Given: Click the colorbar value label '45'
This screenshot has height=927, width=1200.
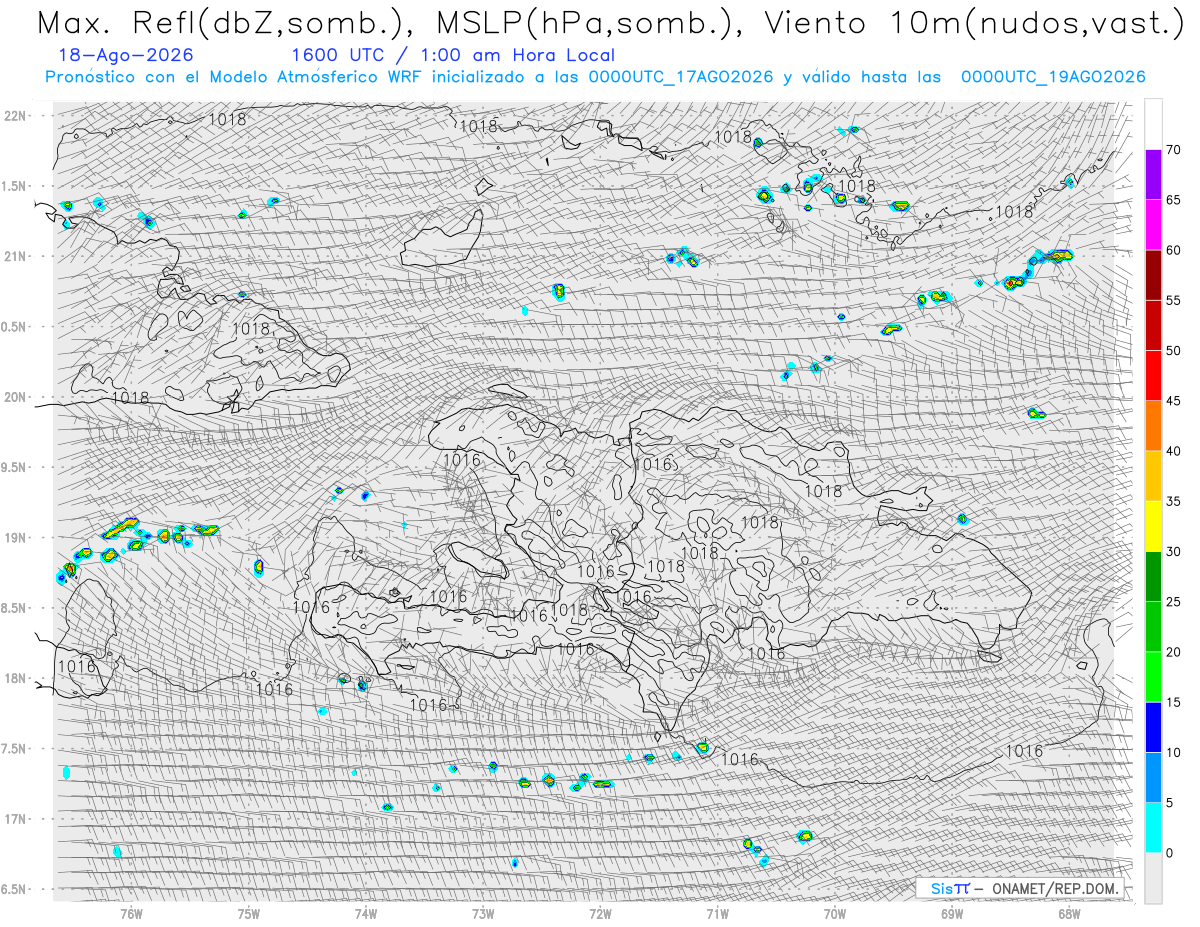Looking at the screenshot, I should pyautogui.click(x=1174, y=401).
